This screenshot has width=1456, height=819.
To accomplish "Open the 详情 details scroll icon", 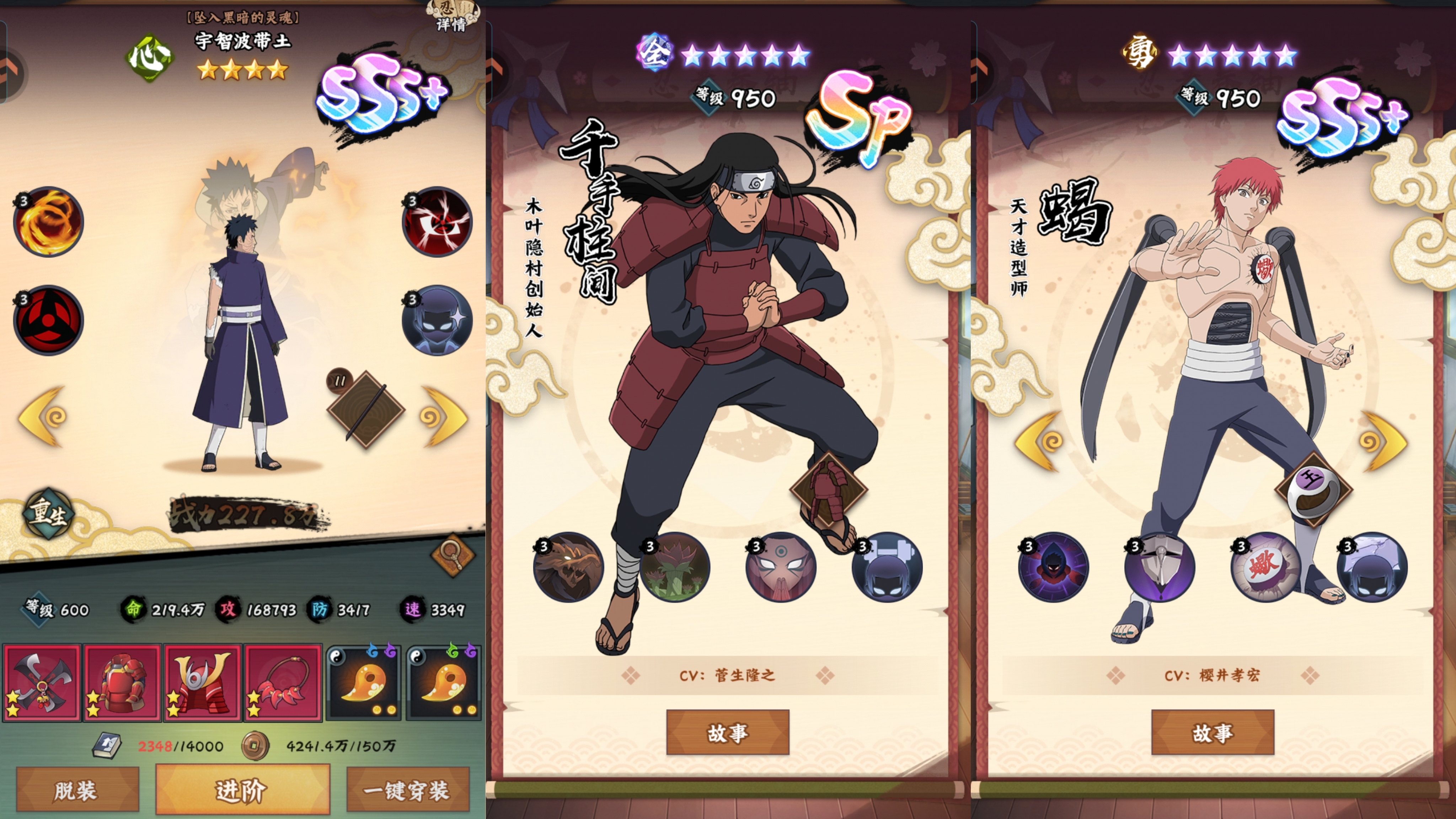I will pos(452,16).
